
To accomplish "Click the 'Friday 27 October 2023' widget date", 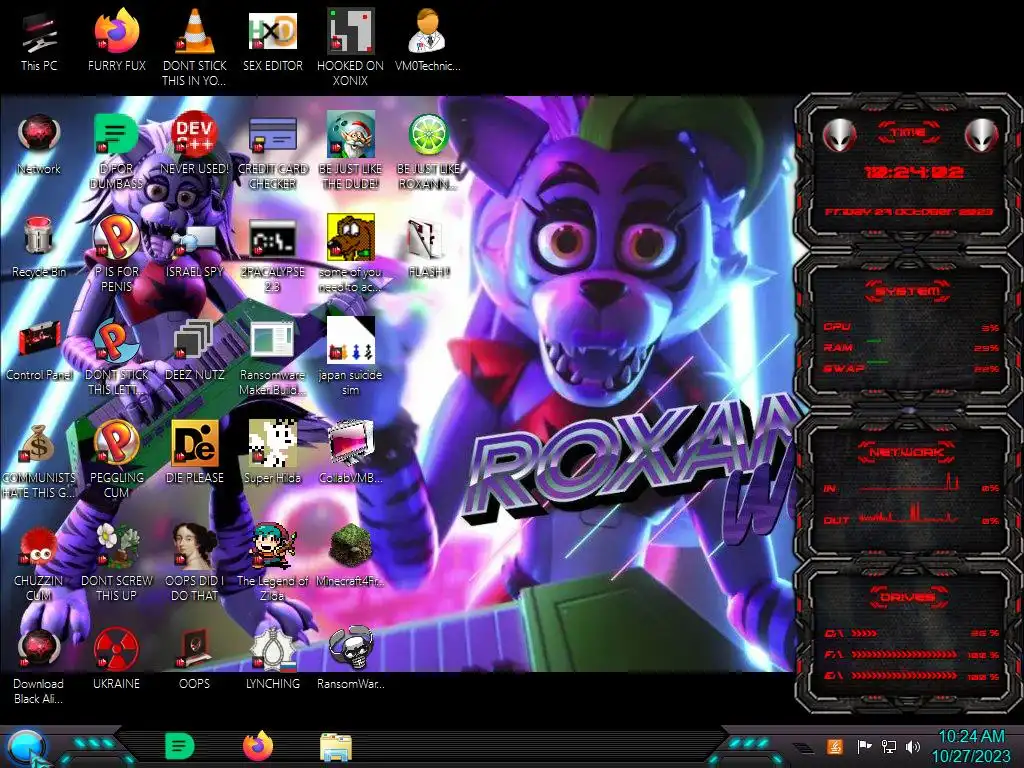I will 908,212.
